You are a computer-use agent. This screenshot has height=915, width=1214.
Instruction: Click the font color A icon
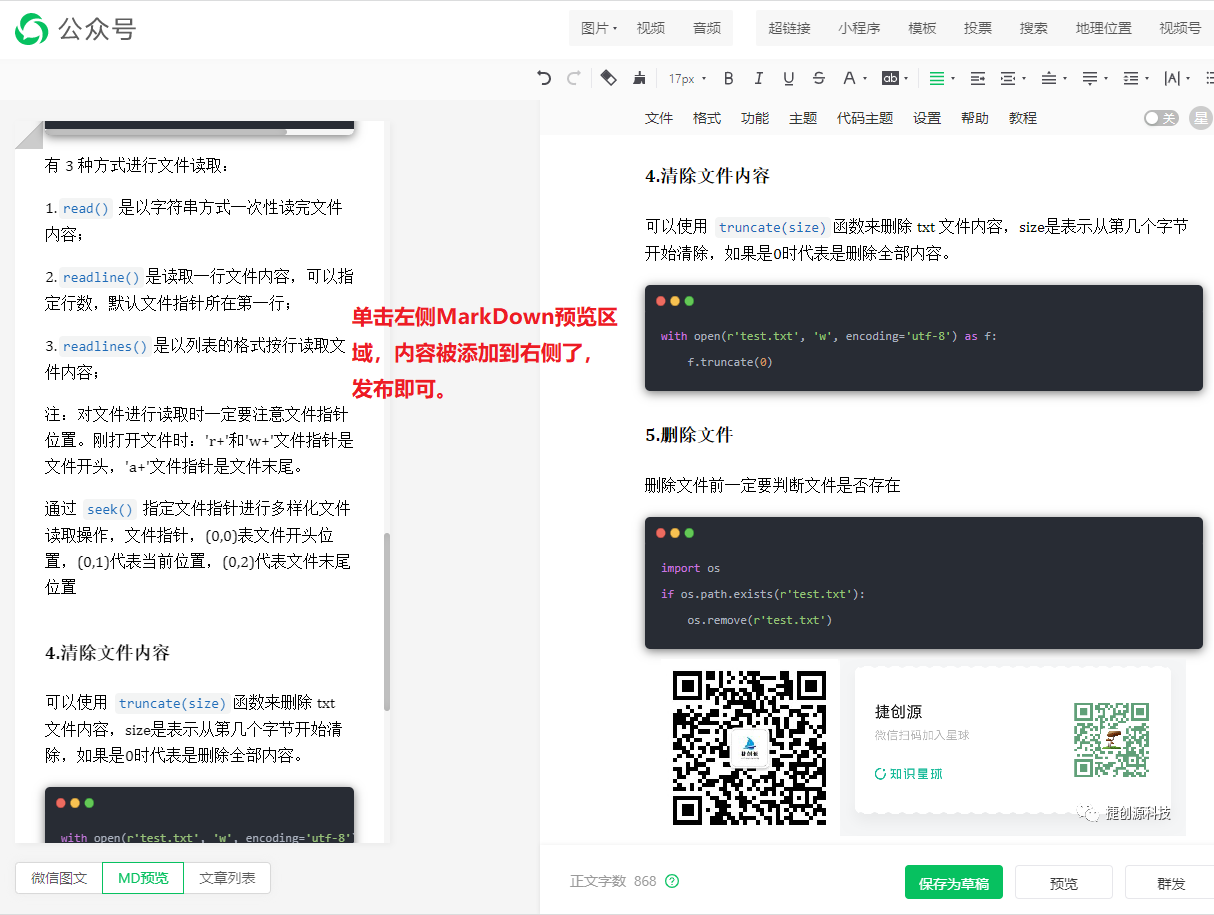pos(849,78)
